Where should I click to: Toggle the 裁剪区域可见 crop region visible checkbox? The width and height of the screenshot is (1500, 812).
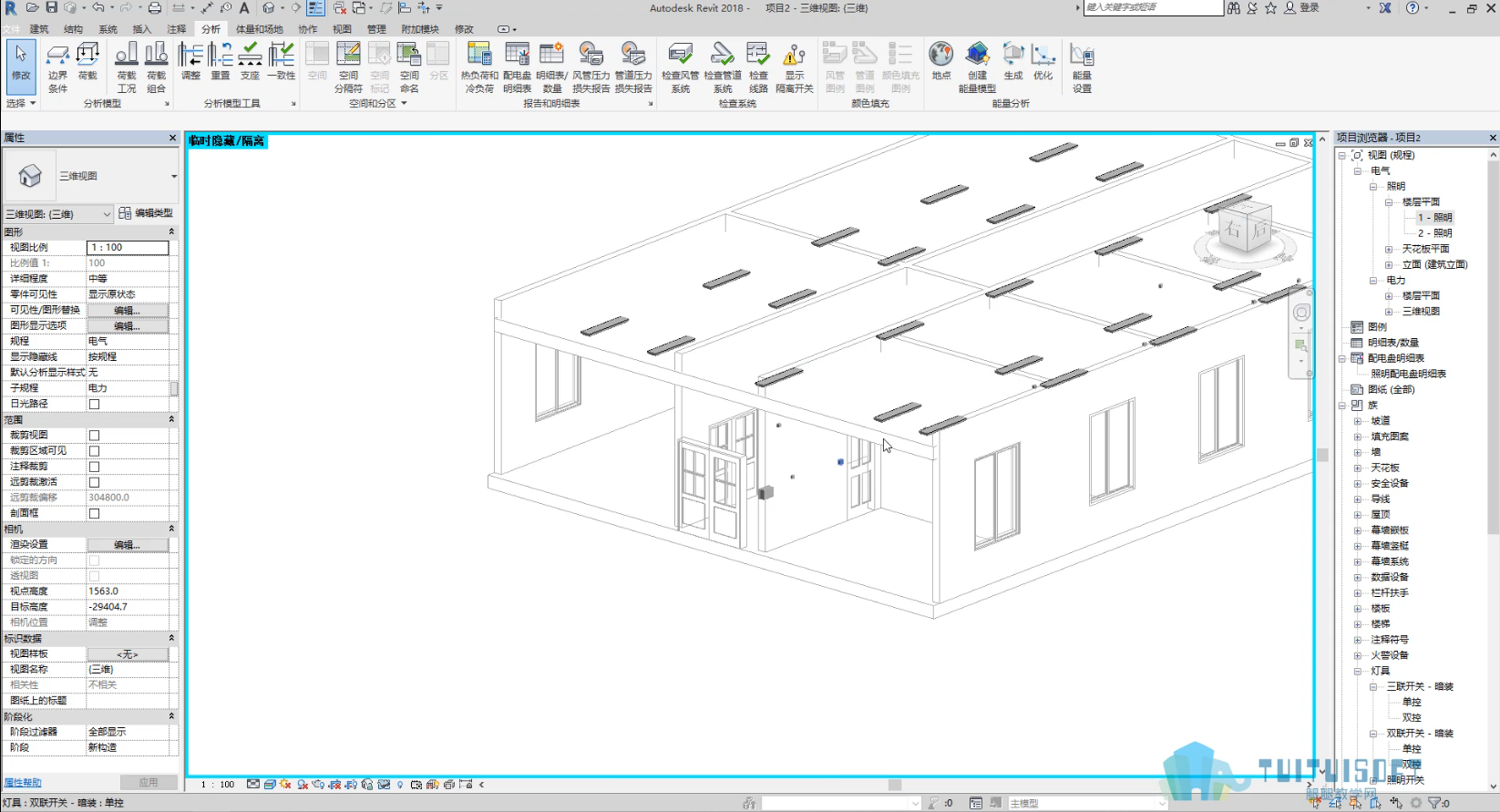click(94, 451)
